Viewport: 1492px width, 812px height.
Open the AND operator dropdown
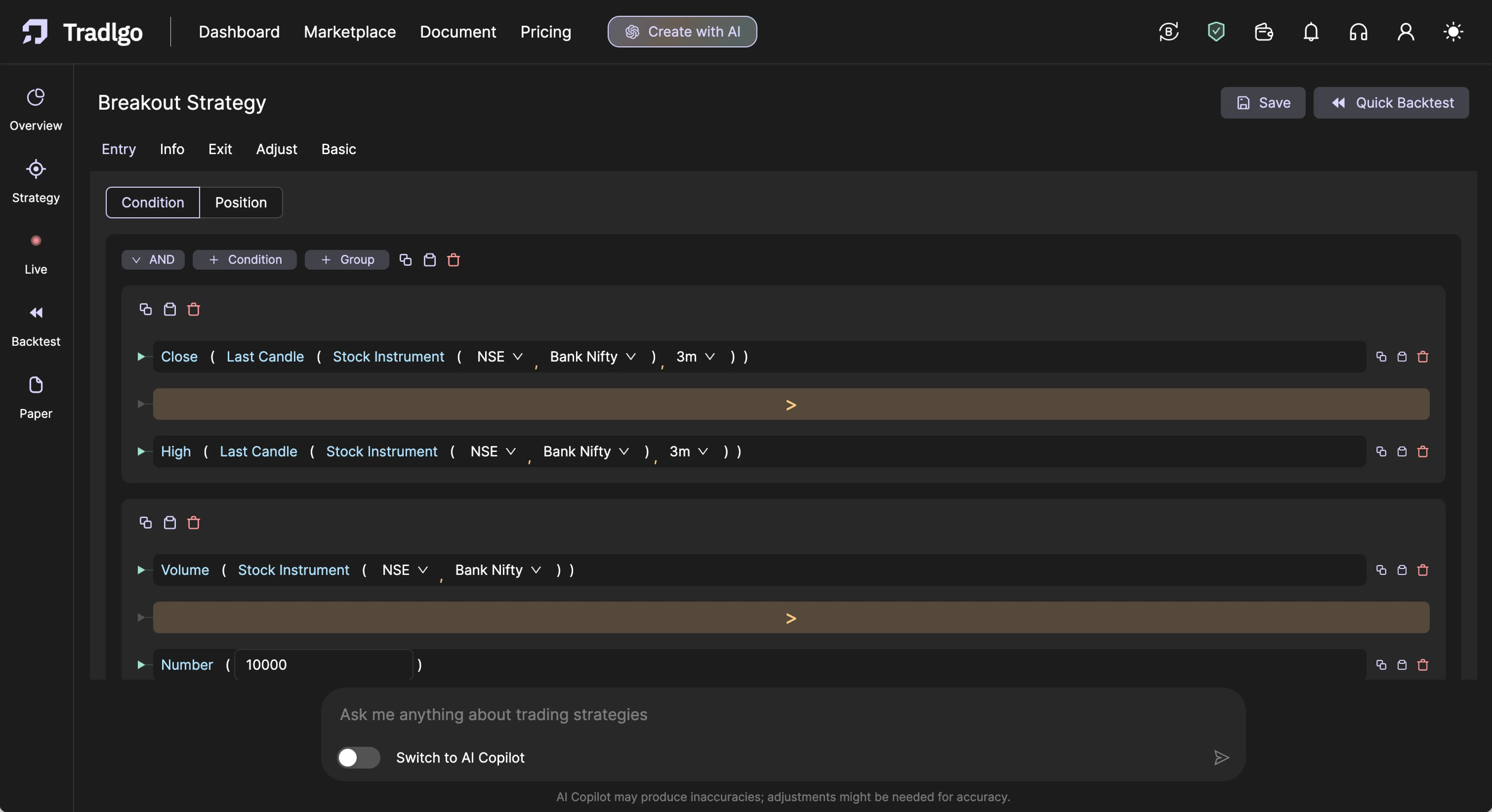pos(153,259)
